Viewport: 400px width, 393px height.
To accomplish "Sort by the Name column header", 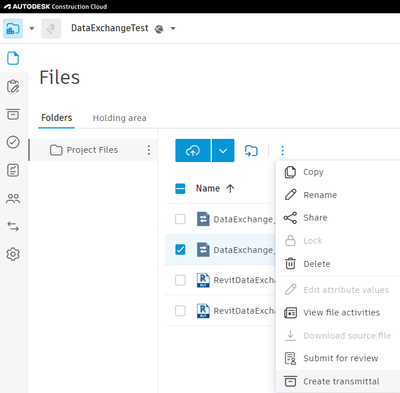I will (x=208, y=189).
